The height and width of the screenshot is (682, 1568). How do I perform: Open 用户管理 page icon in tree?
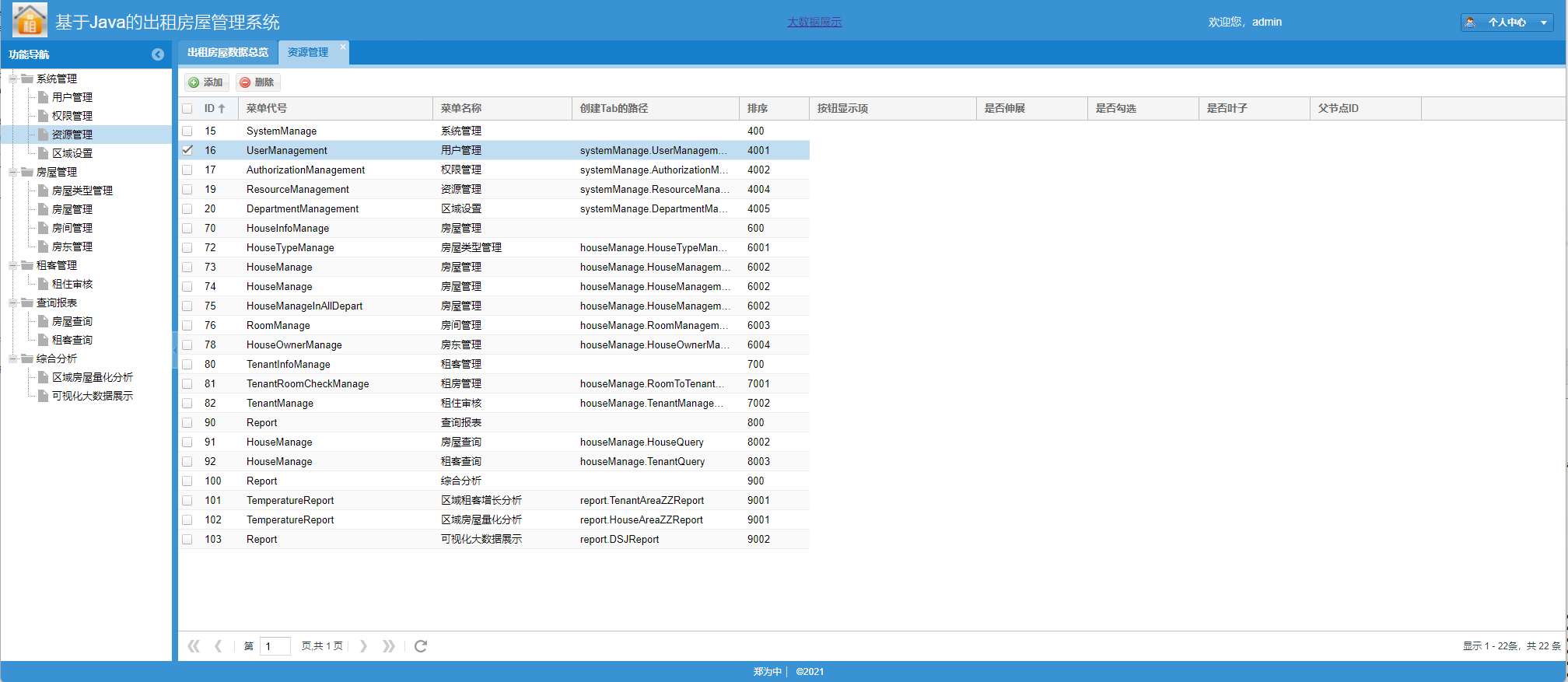(x=44, y=97)
